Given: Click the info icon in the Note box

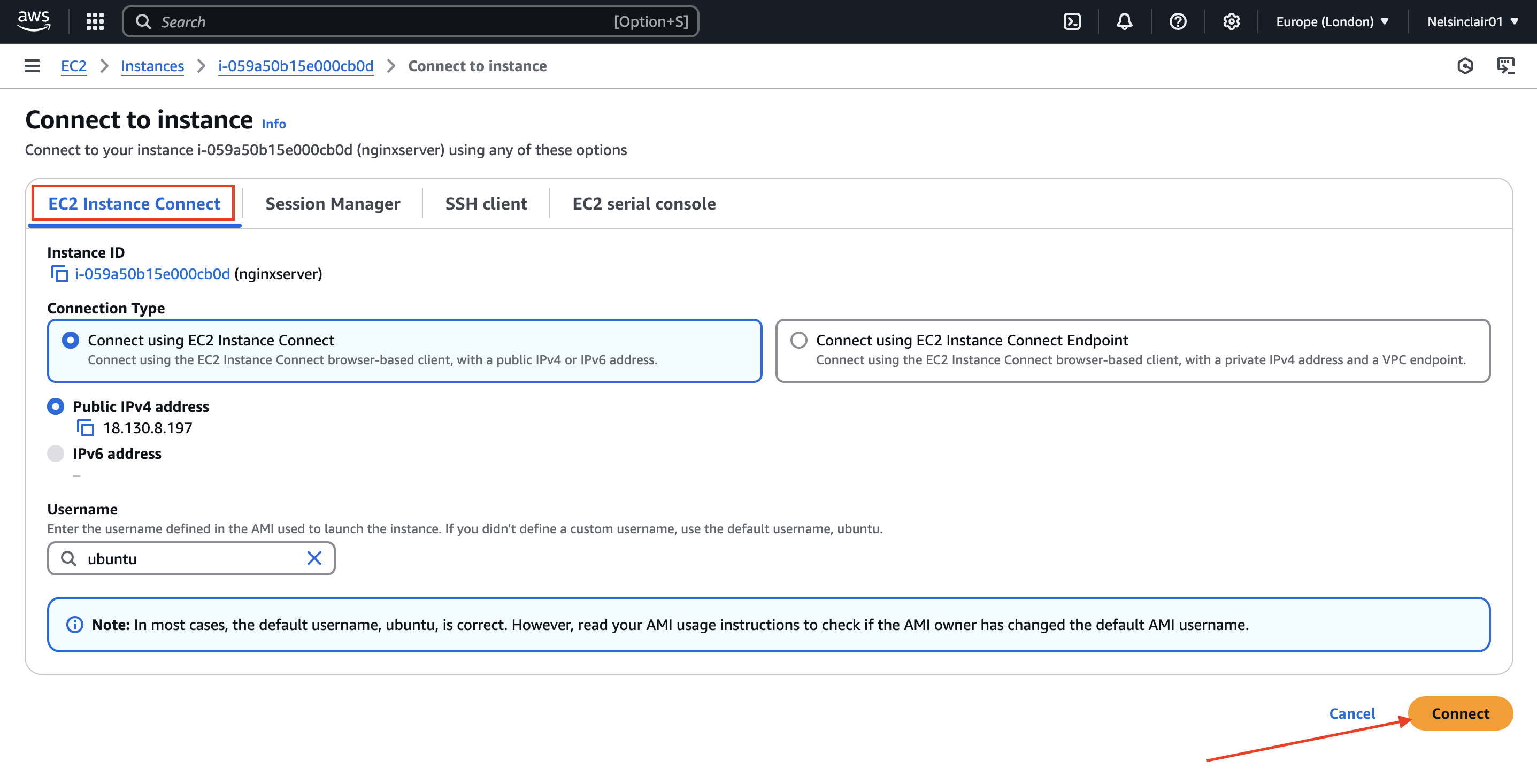Looking at the screenshot, I should [x=74, y=625].
